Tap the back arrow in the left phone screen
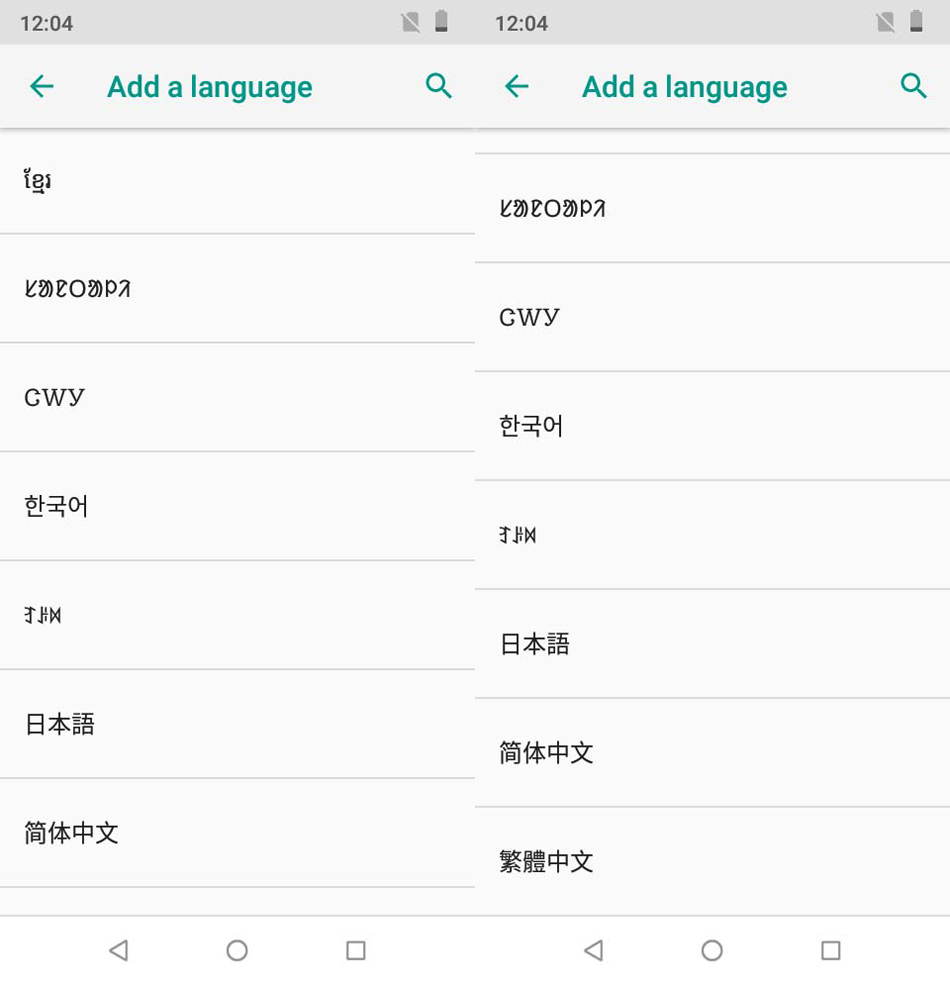The image size is (950, 986). point(42,86)
